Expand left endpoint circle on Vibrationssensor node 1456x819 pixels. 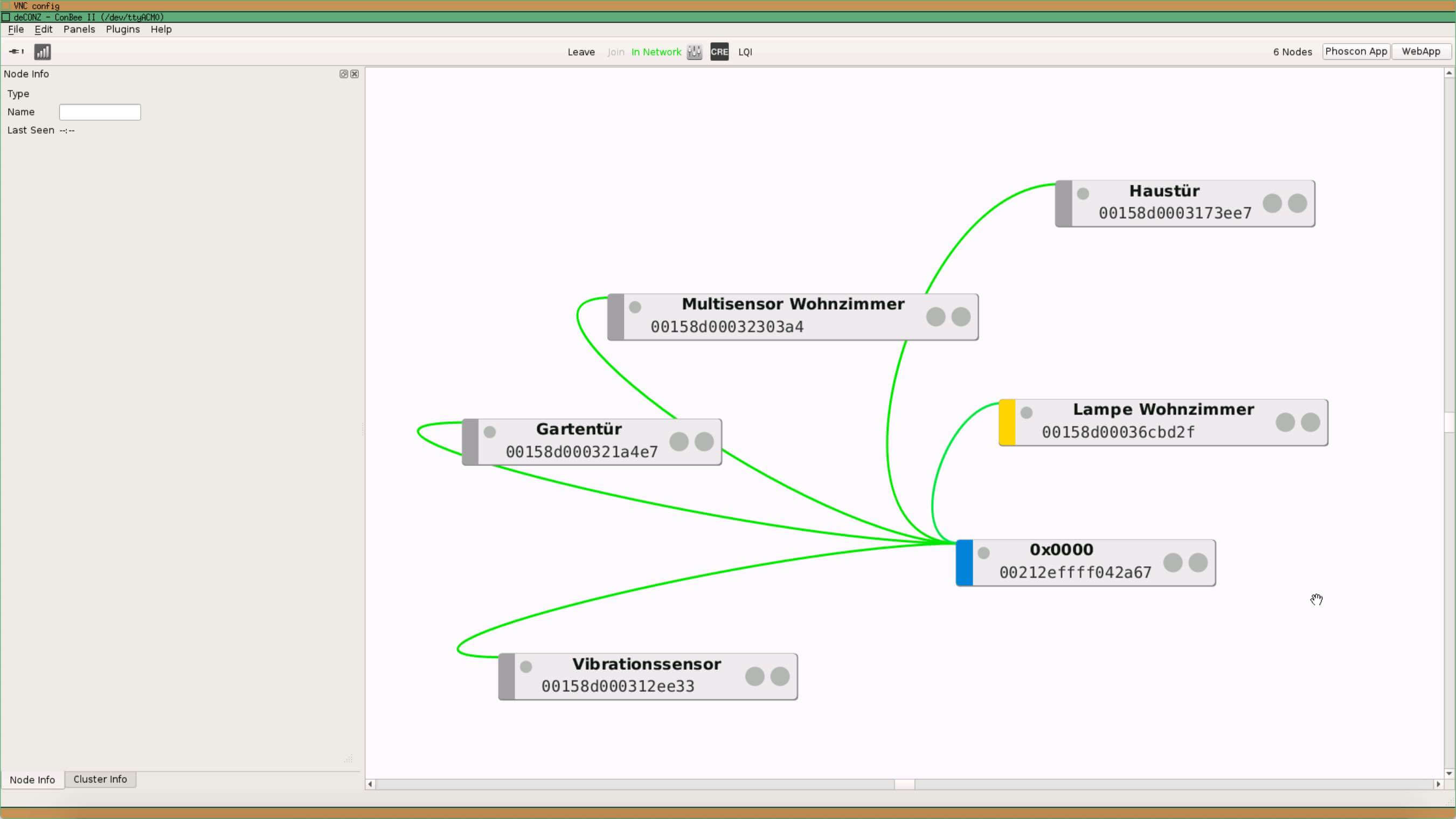pos(754,676)
